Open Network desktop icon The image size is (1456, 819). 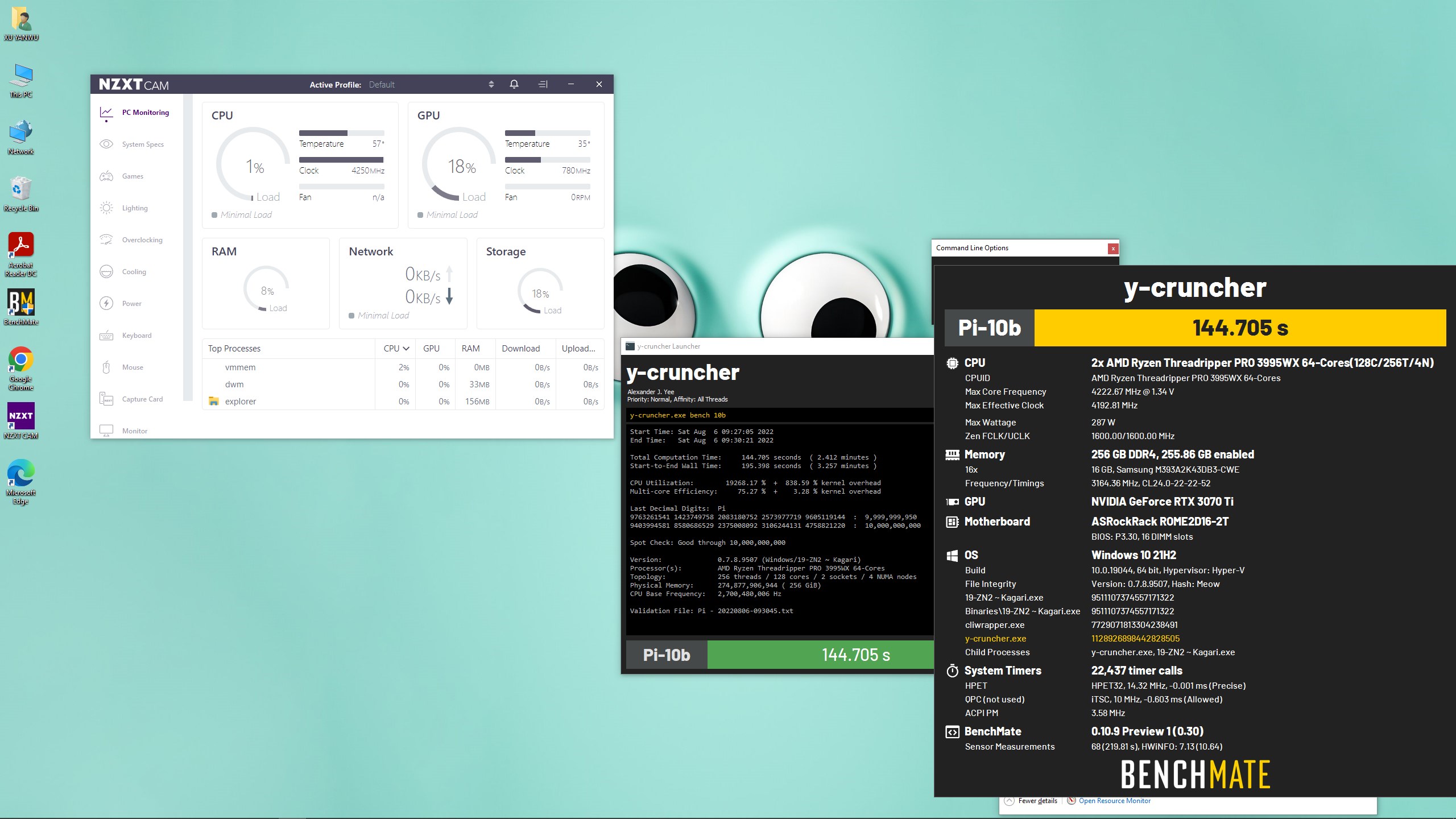[x=21, y=138]
